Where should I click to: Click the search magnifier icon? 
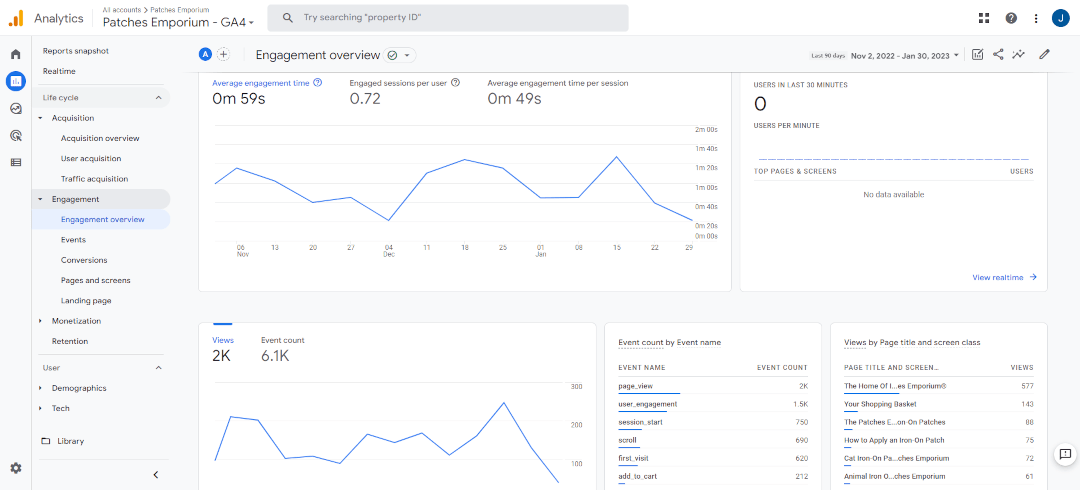click(288, 18)
